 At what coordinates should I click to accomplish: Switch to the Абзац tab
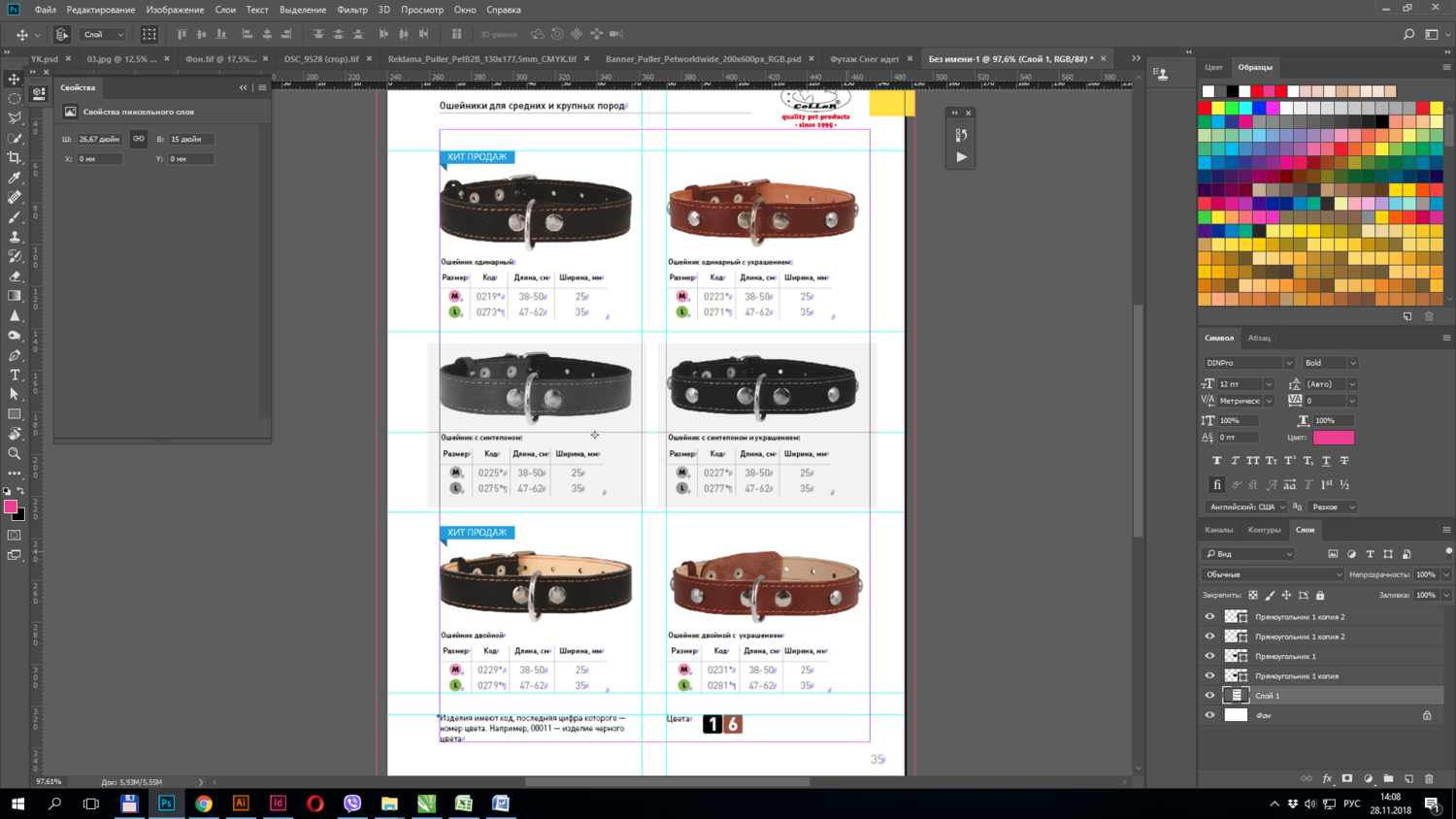tap(1259, 338)
